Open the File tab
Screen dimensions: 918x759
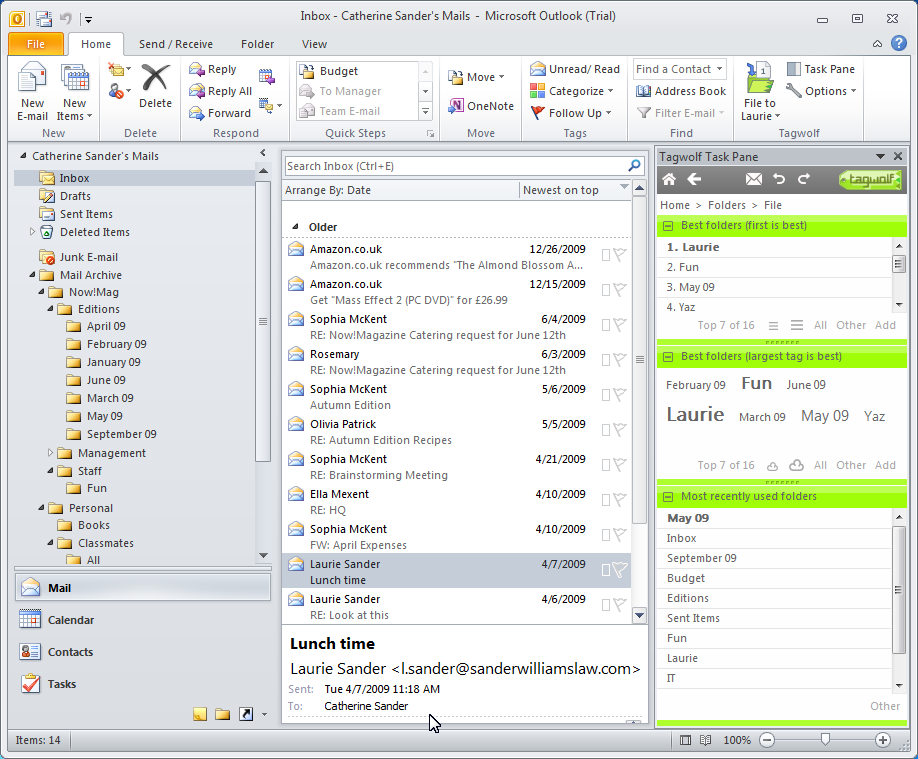click(x=36, y=44)
